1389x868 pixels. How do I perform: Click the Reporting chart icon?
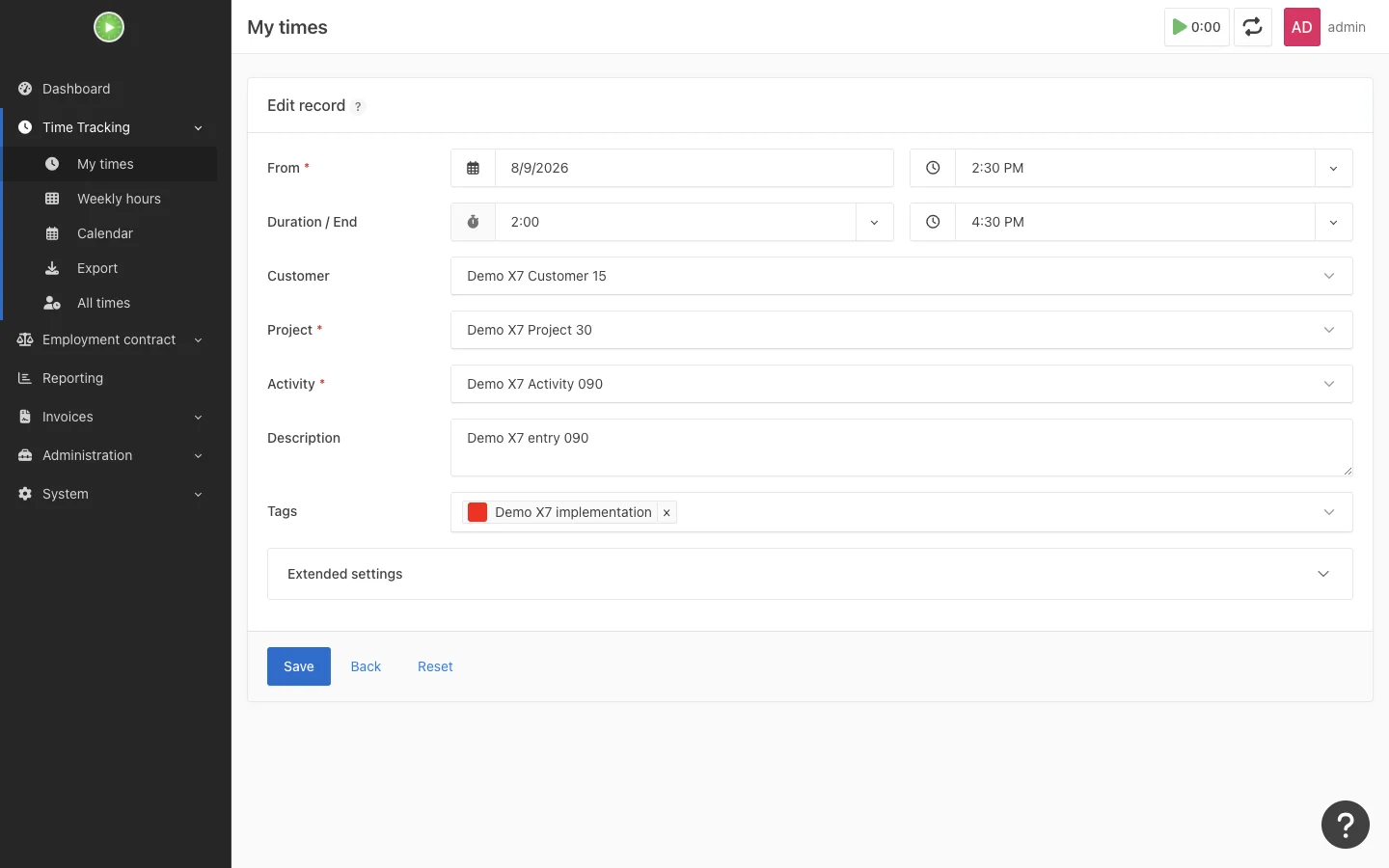(25, 378)
